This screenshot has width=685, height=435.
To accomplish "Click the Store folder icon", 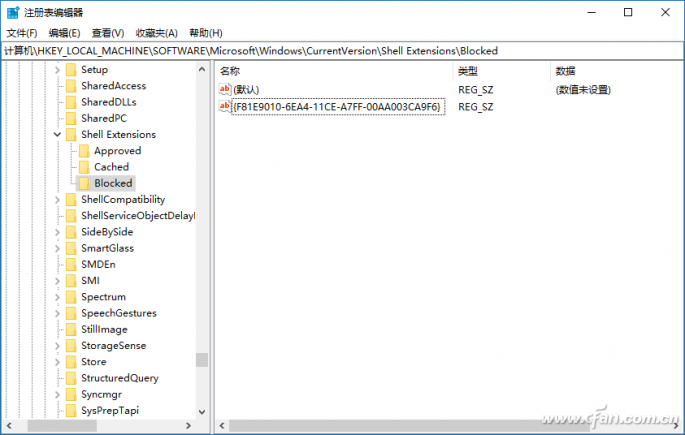I will pos(71,362).
